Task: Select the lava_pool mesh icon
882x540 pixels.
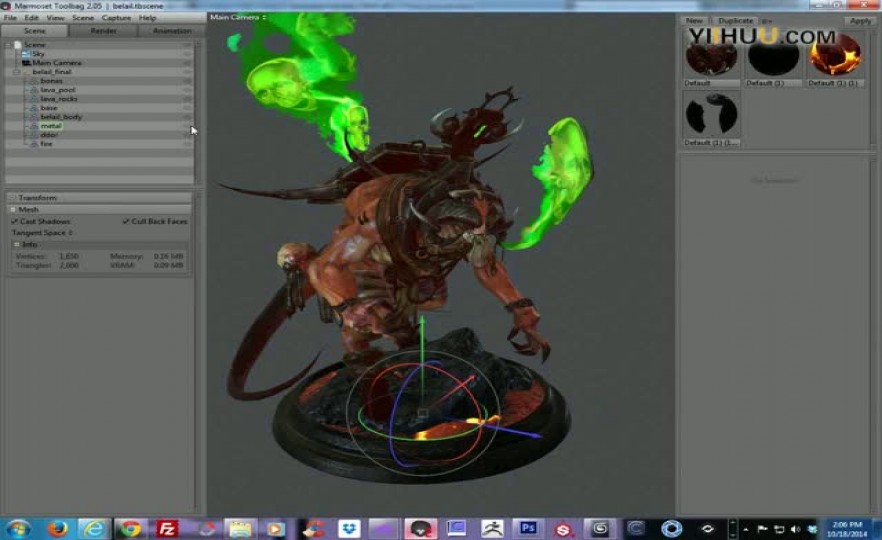Action: pyautogui.click(x=34, y=90)
